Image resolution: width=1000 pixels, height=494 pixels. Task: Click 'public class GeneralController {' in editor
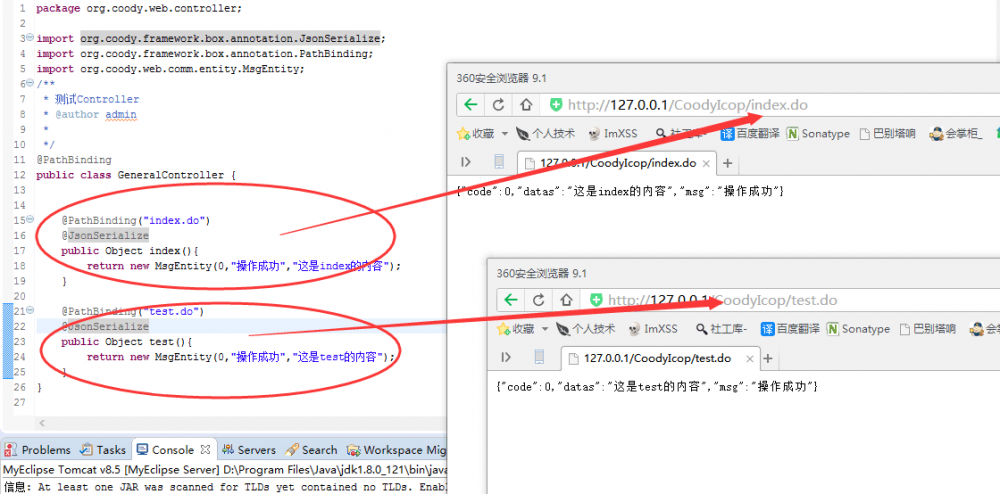click(136, 175)
